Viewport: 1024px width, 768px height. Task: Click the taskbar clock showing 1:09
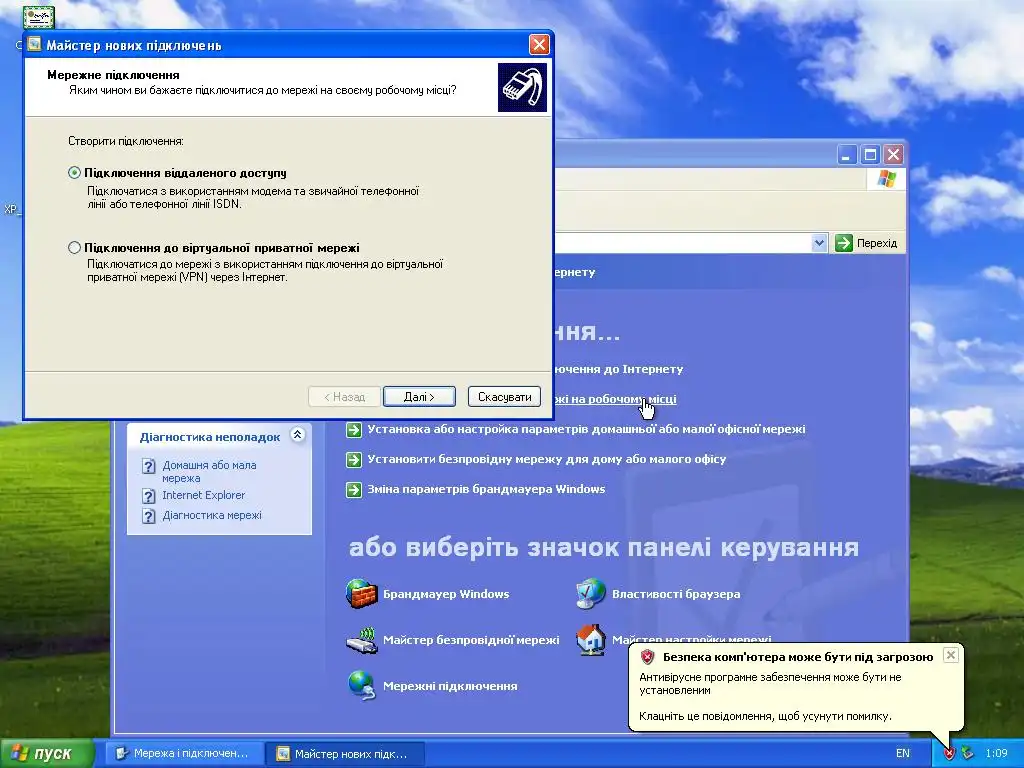(x=996, y=753)
